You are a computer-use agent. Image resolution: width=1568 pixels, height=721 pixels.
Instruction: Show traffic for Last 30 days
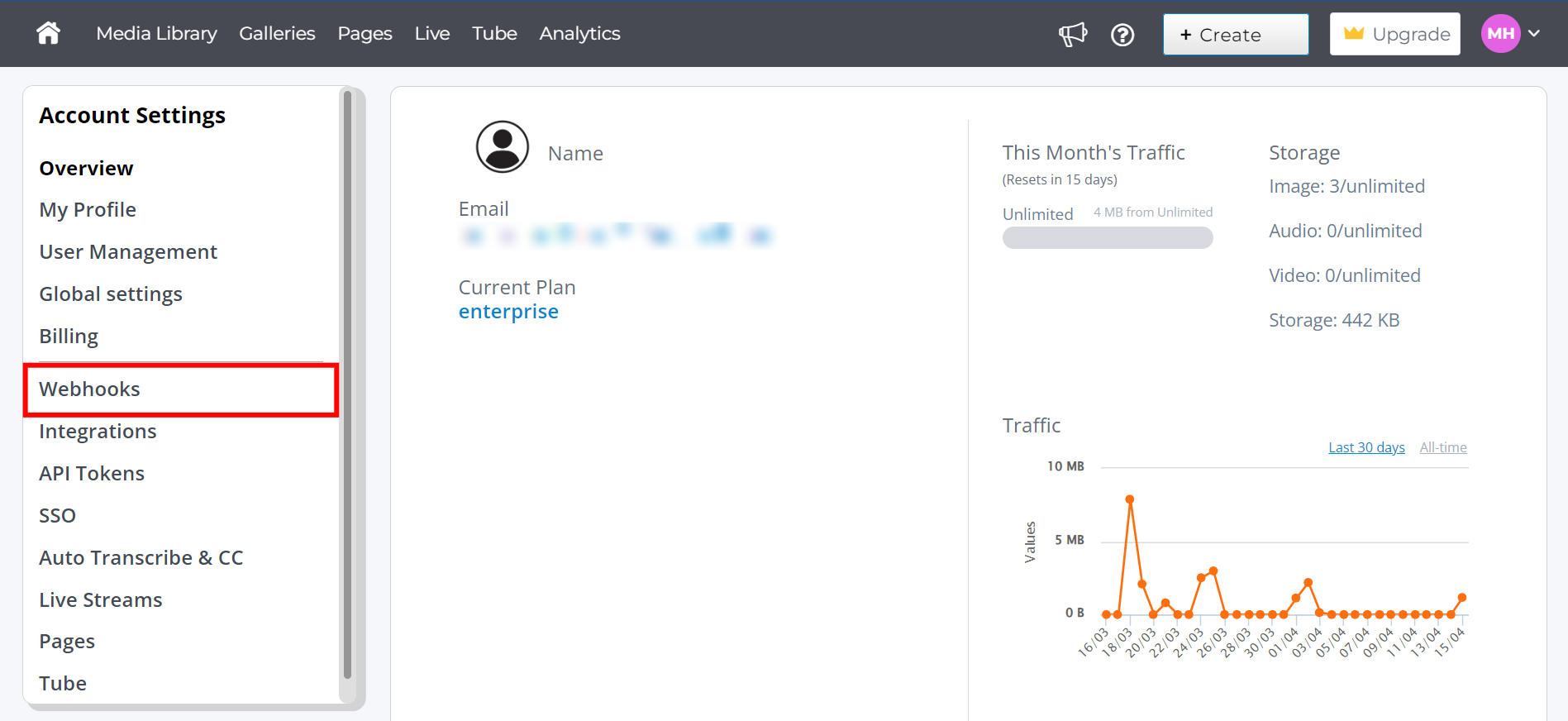(x=1366, y=447)
